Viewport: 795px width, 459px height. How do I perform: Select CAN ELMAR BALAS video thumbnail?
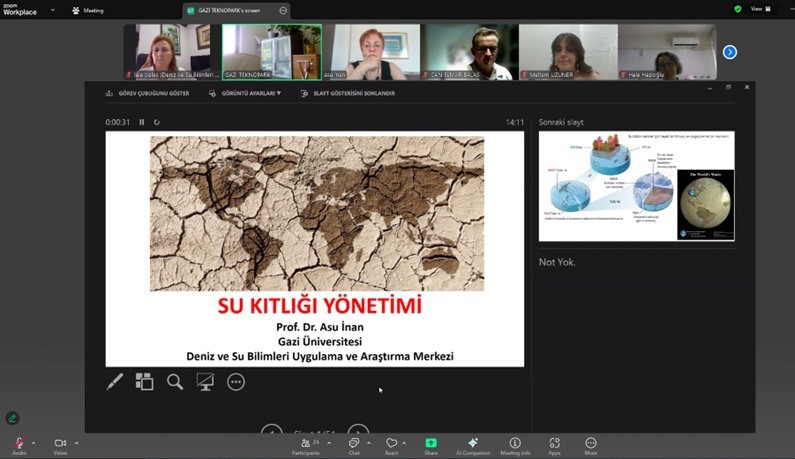click(x=470, y=52)
